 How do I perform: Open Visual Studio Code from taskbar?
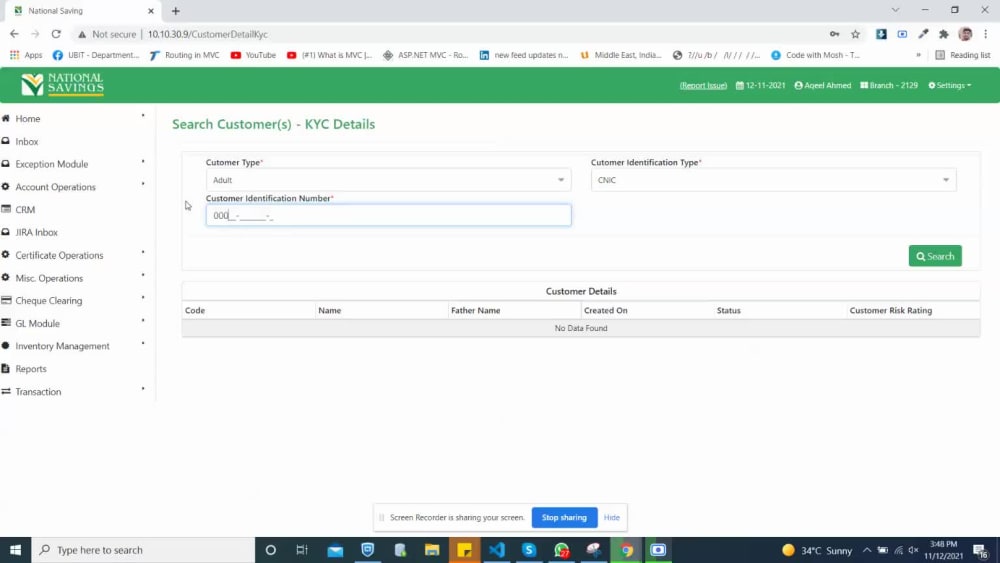(x=497, y=550)
